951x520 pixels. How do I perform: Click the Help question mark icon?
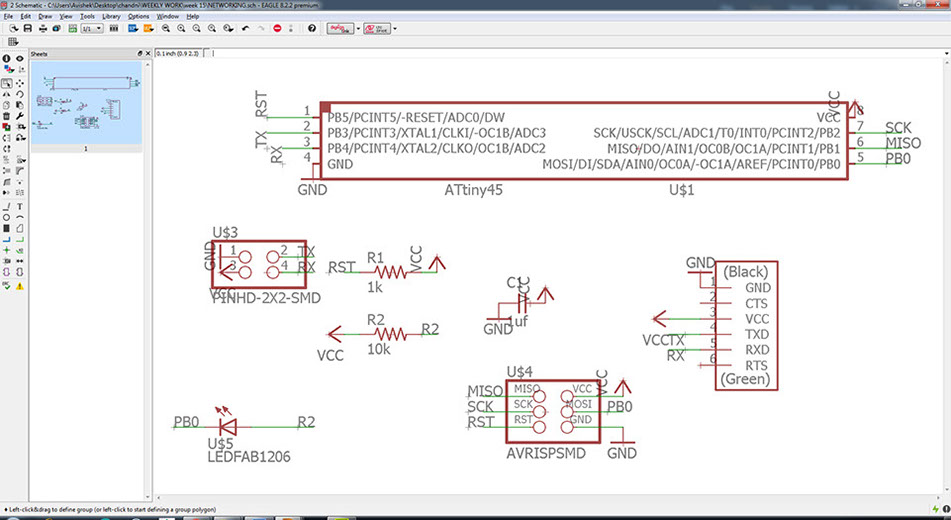point(312,29)
